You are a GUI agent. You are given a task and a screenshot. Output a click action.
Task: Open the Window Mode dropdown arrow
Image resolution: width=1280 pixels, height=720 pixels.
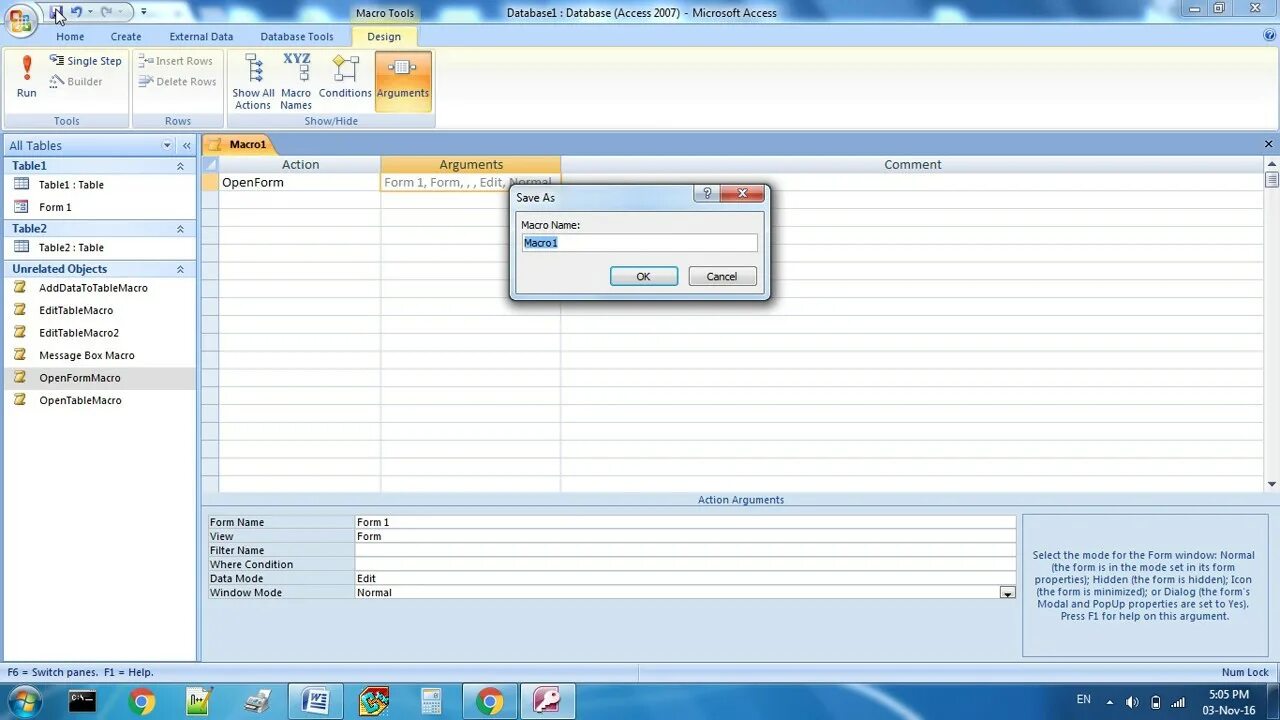click(x=1007, y=593)
